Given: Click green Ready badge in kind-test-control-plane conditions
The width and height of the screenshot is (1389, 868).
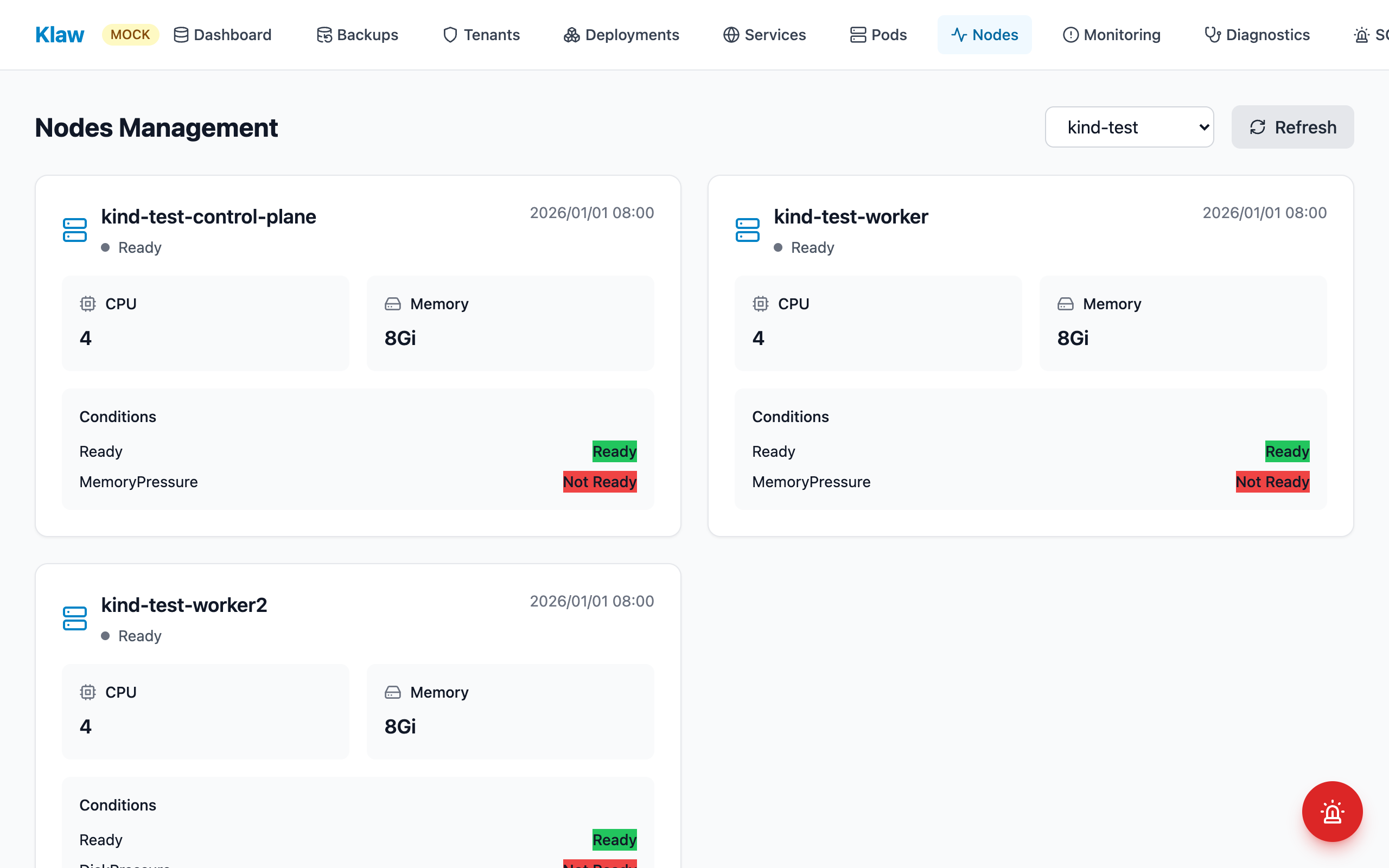Looking at the screenshot, I should [x=615, y=451].
